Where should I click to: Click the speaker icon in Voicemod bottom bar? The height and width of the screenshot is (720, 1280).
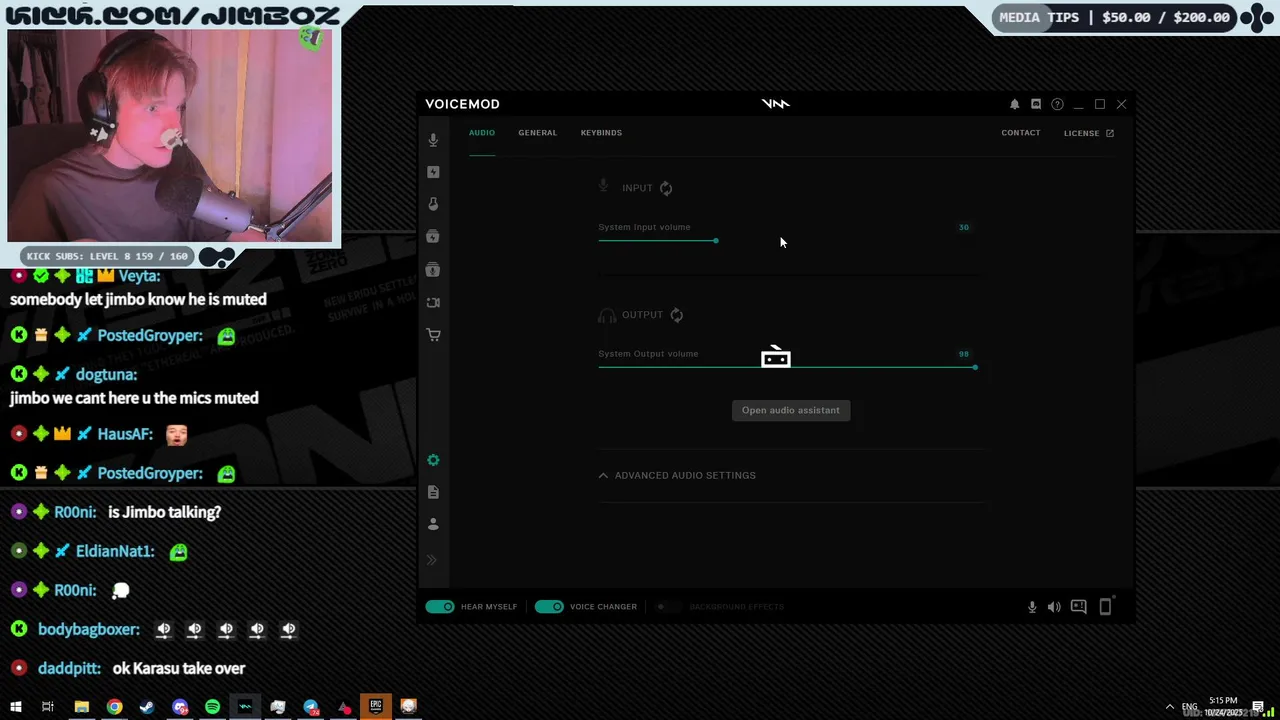pyautogui.click(x=1054, y=607)
